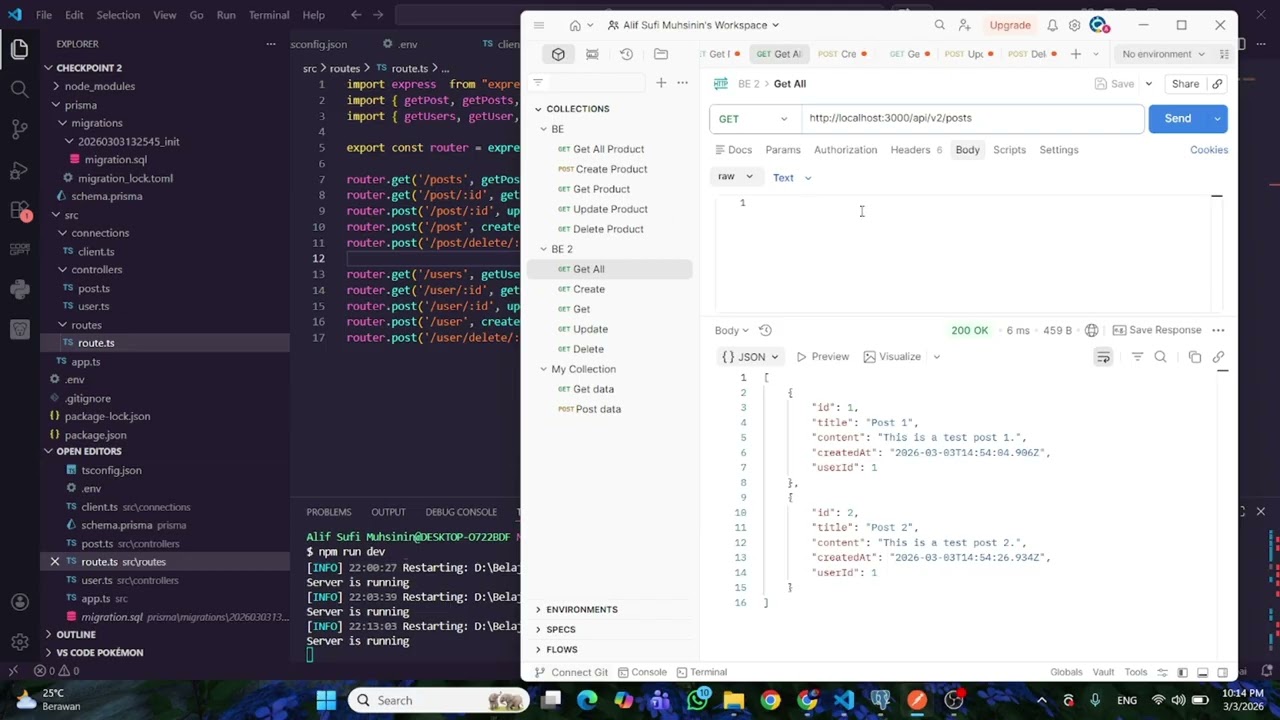Viewport: 1280px width, 720px height.
Task: Search within the response body
Action: pyautogui.click(x=1160, y=357)
